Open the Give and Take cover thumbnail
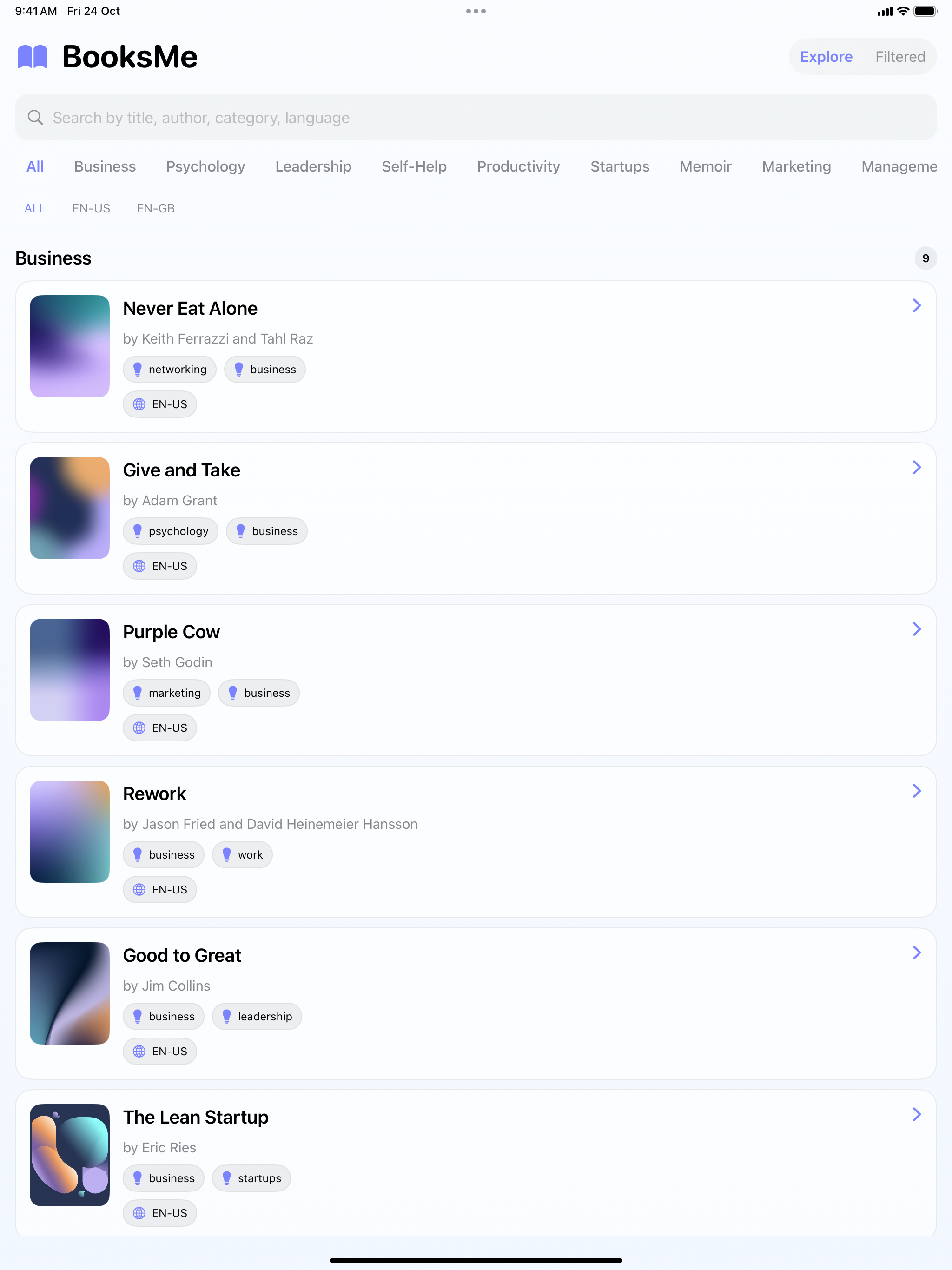This screenshot has height=1270, width=952. (x=69, y=508)
